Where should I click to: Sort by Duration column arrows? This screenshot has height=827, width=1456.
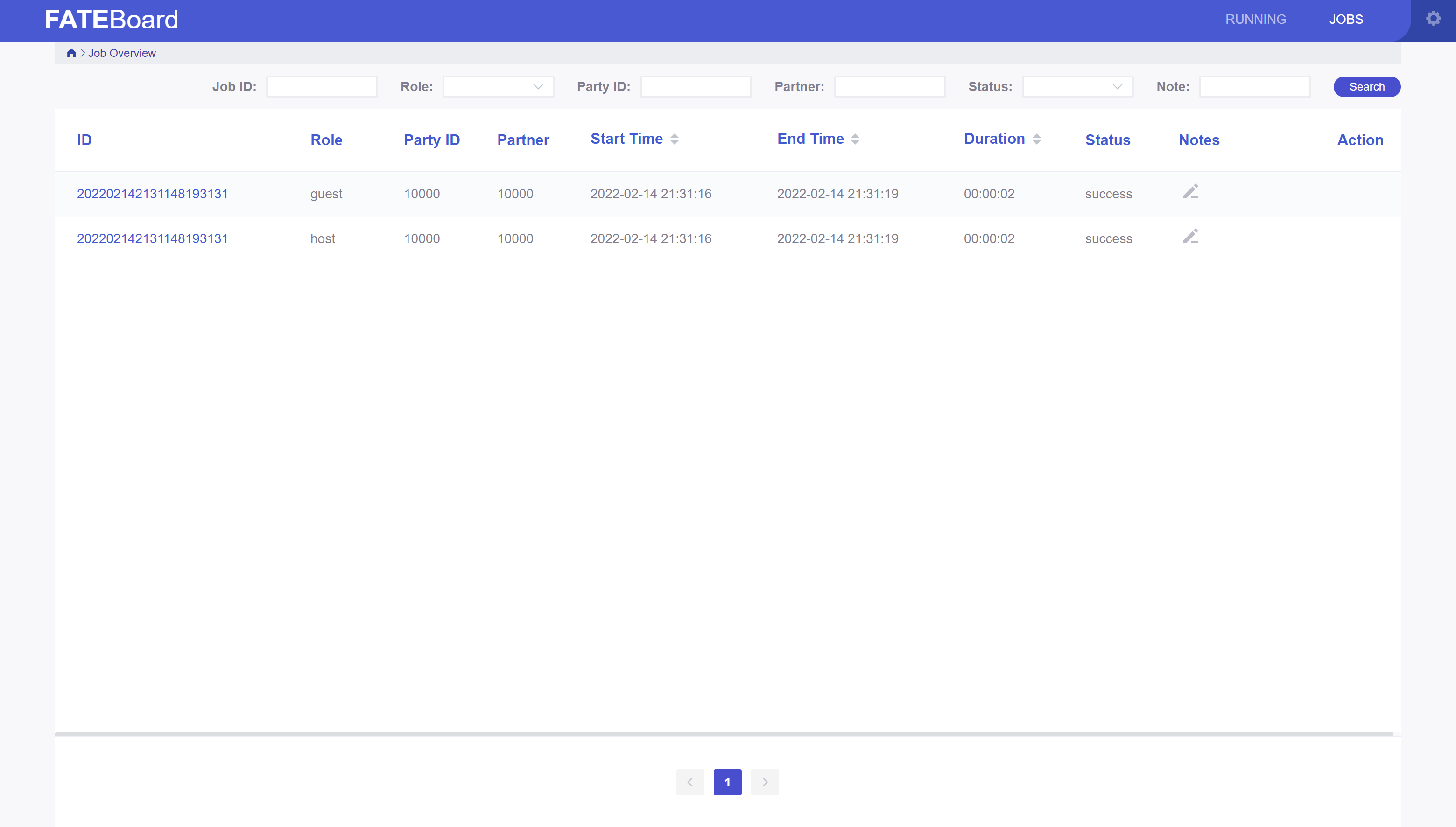click(1036, 139)
